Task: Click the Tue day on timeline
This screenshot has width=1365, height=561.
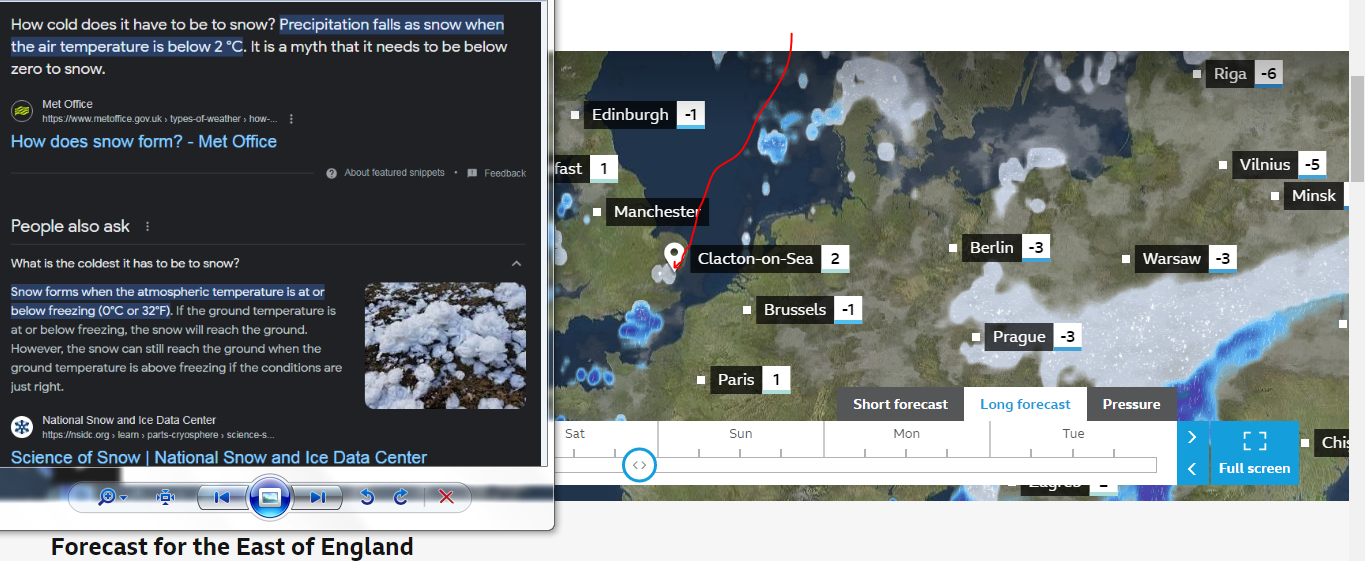Action: coord(1073,433)
